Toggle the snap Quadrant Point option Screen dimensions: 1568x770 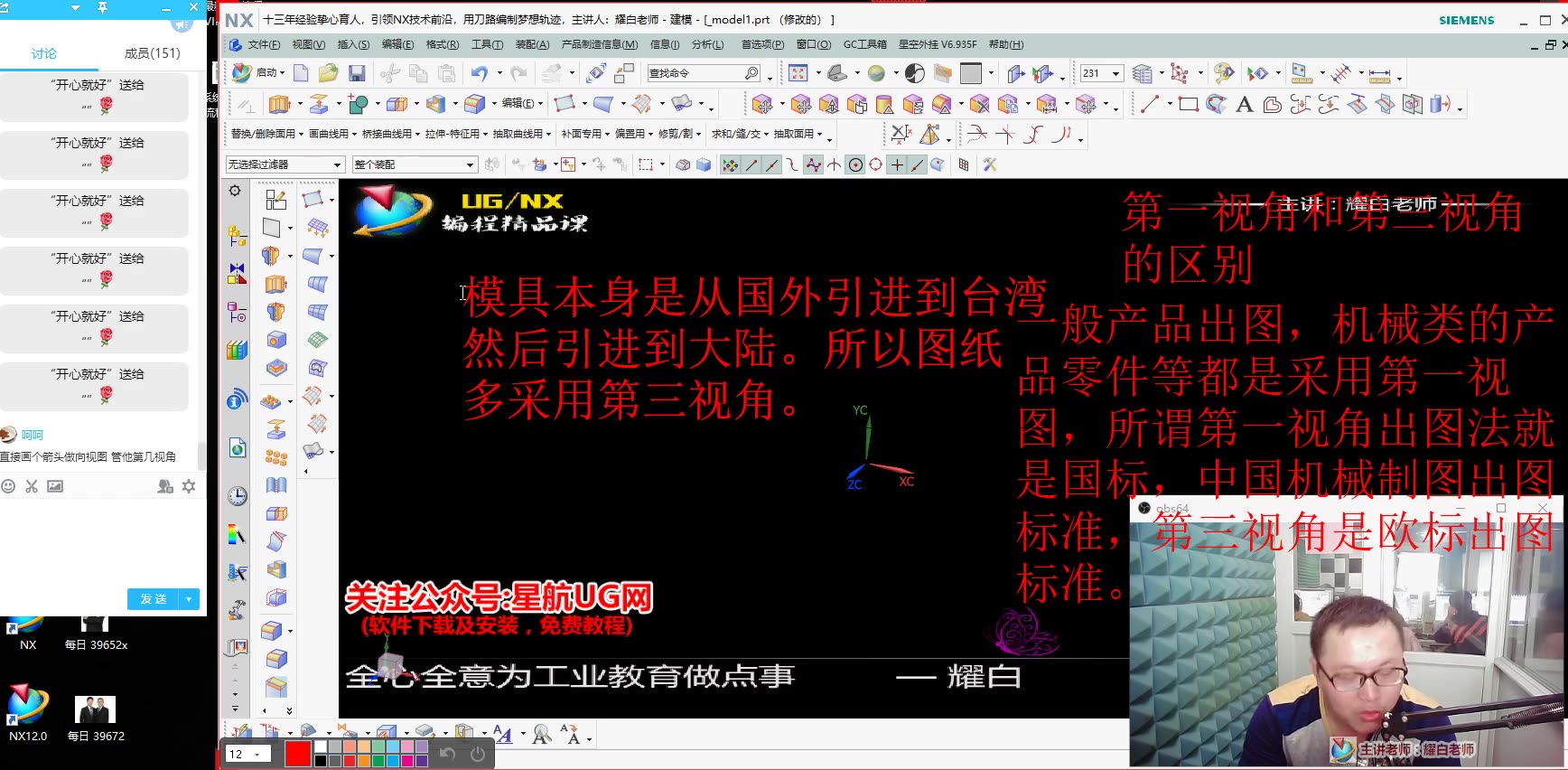pos(875,164)
